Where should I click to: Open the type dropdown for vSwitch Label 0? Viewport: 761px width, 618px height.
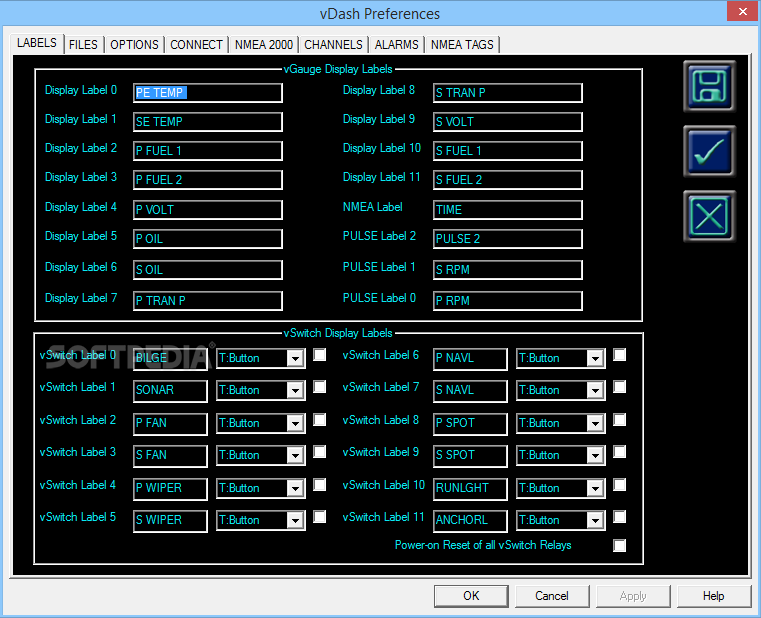tap(261, 359)
